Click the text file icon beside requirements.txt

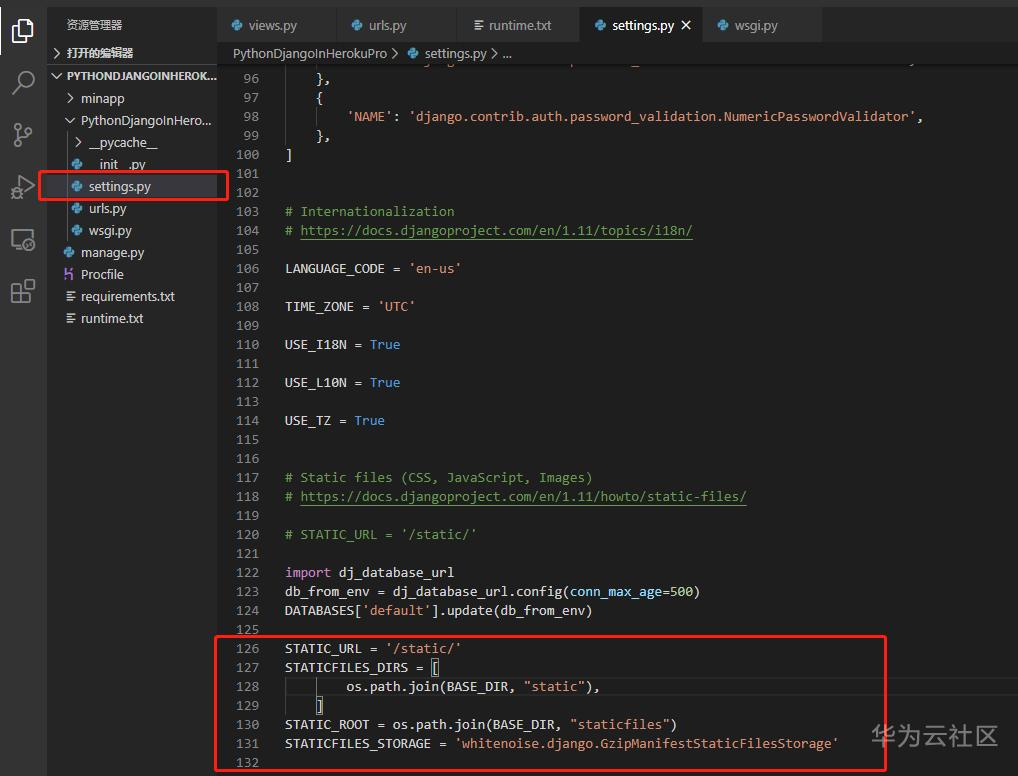click(x=70, y=297)
